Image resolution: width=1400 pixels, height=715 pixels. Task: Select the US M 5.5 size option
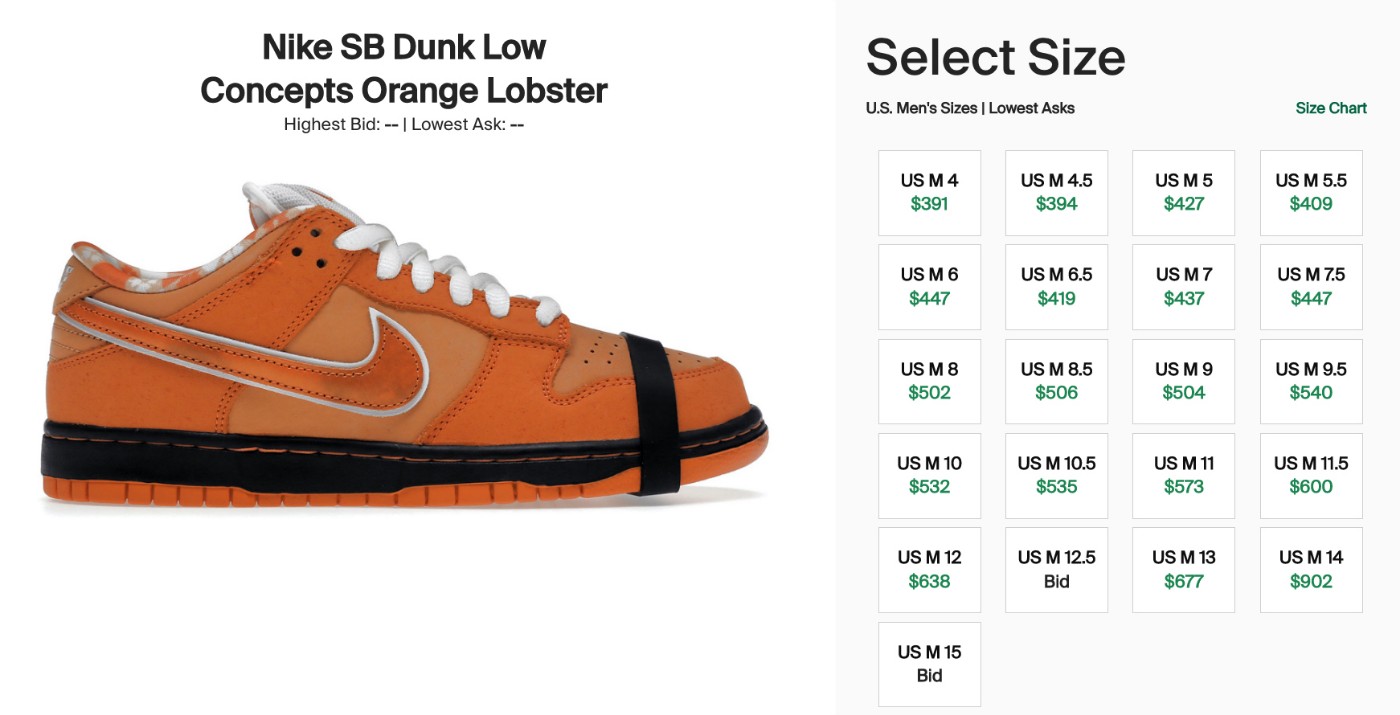(1310, 193)
